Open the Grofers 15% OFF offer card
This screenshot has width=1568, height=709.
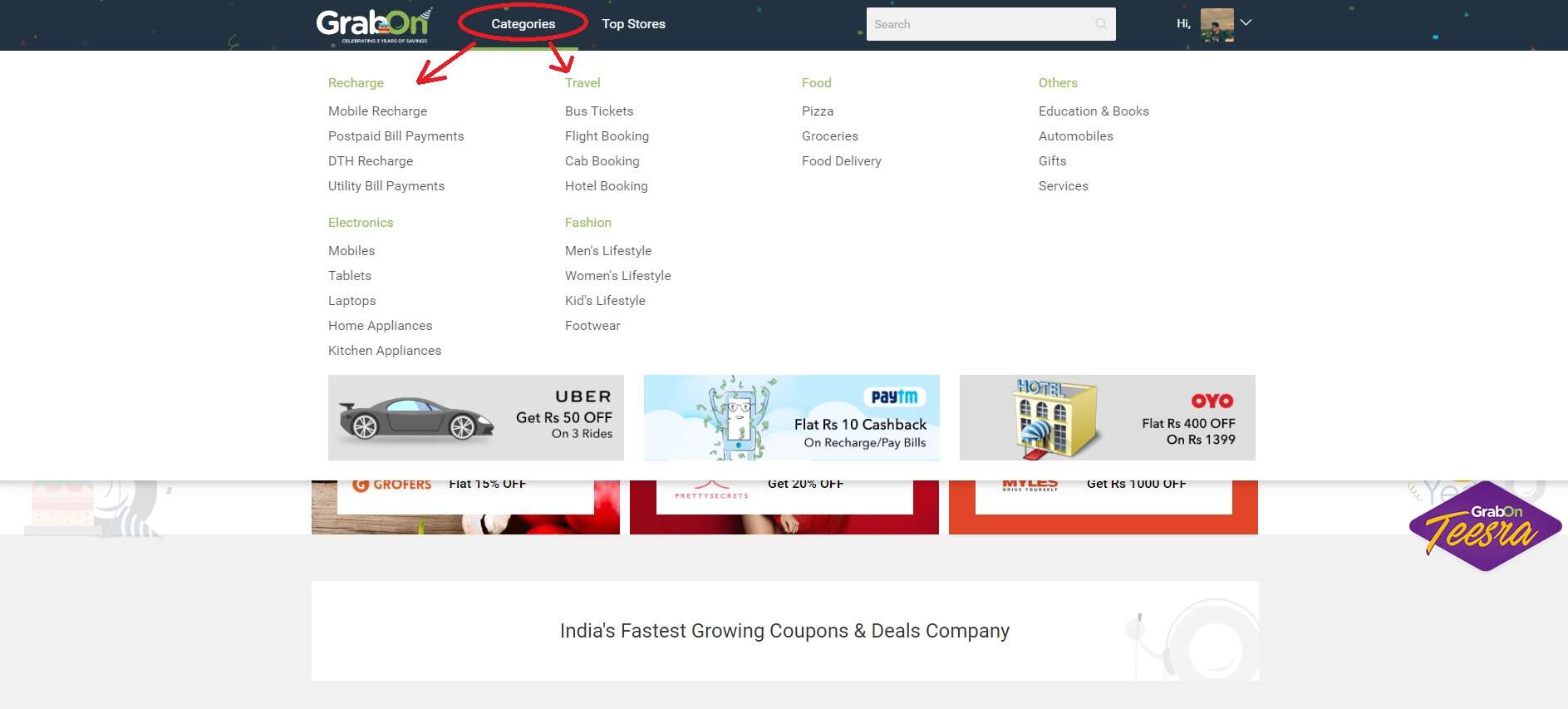pyautogui.click(x=465, y=507)
